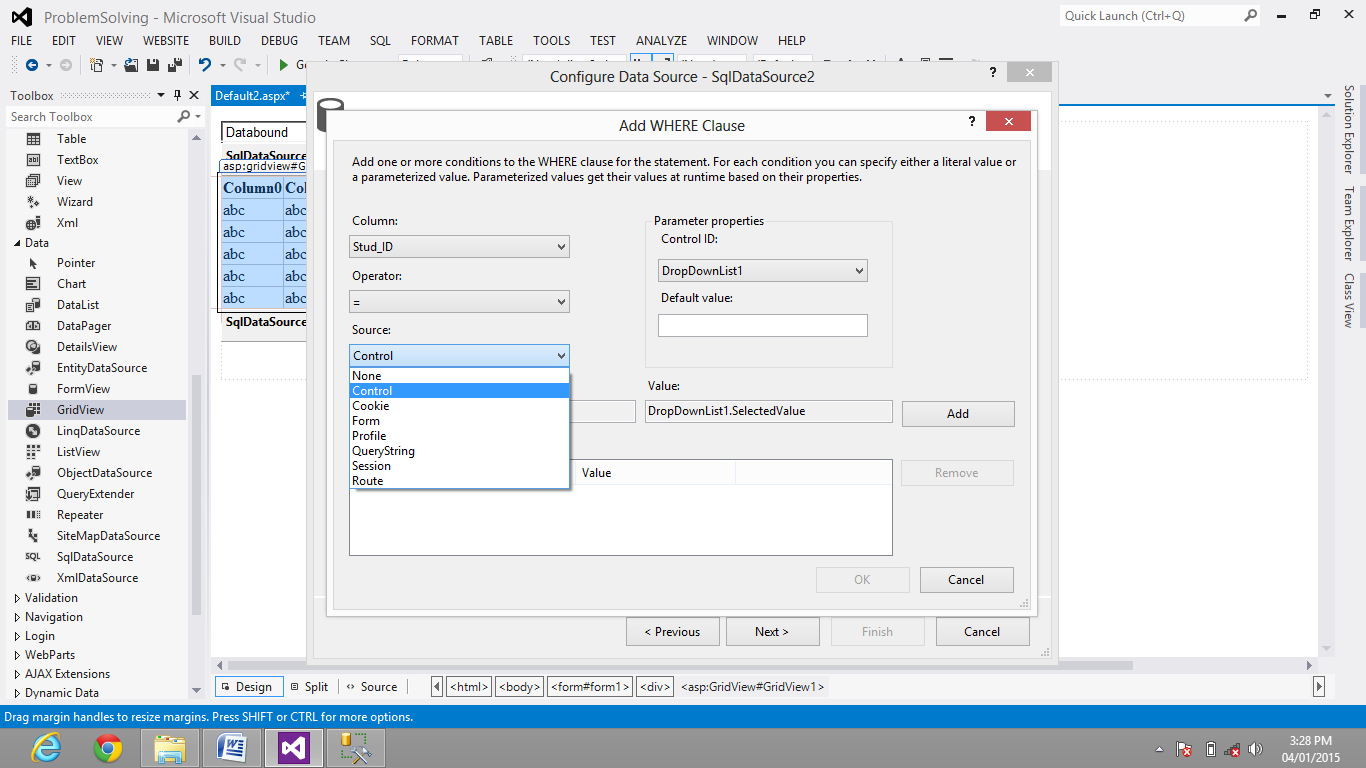
Task: Select the LinqDataSource control in Toolbox
Action: [x=97, y=431]
